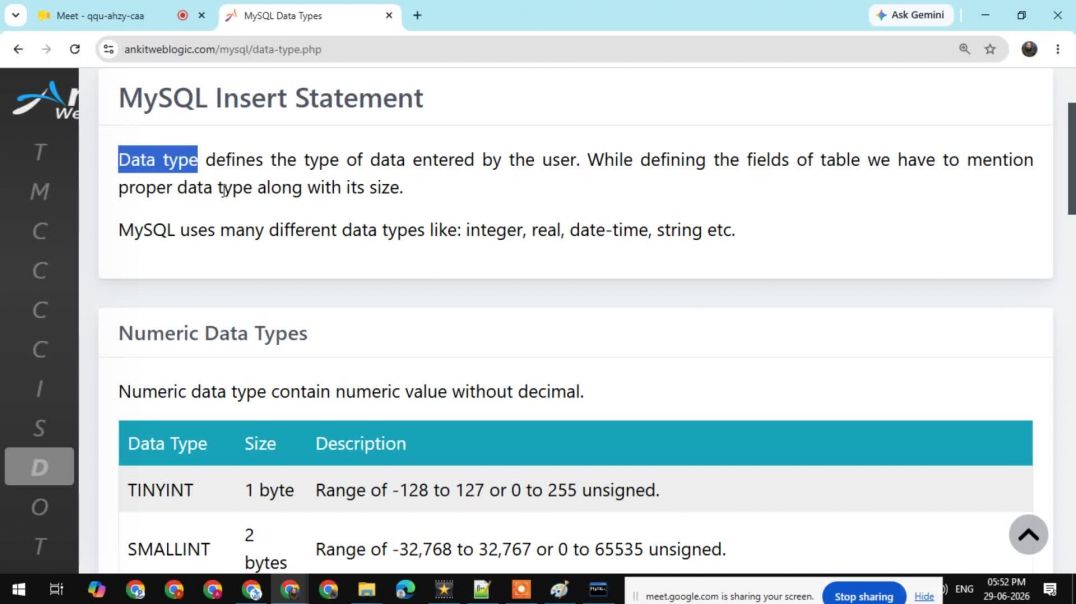Viewport: 1076px width, 604px height.
Task: Launch Copilot from the taskbar
Action: point(96,589)
